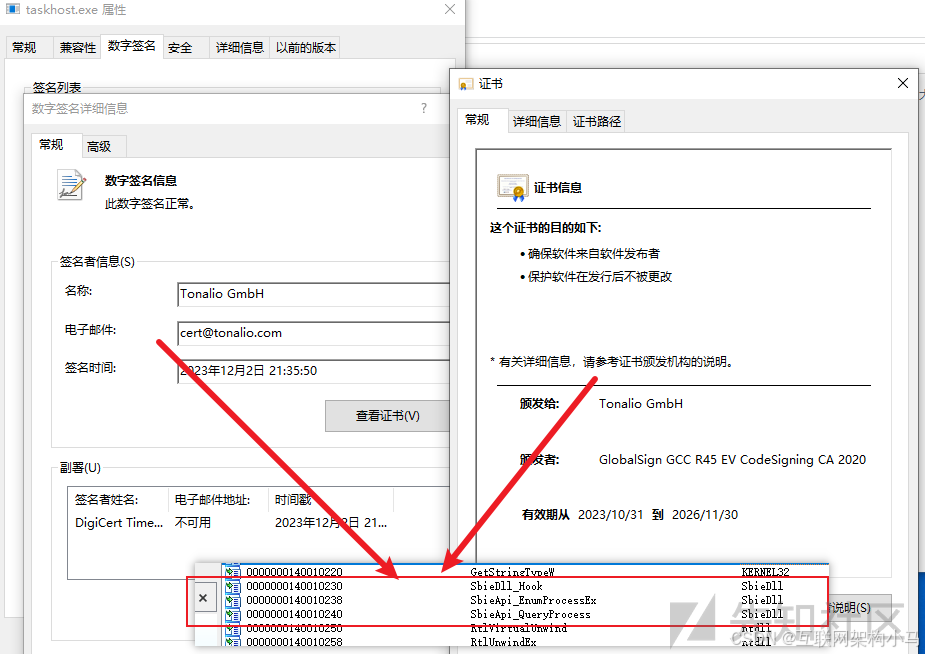Click address 0000000140010230
This screenshot has height=654, width=925.
294,586
